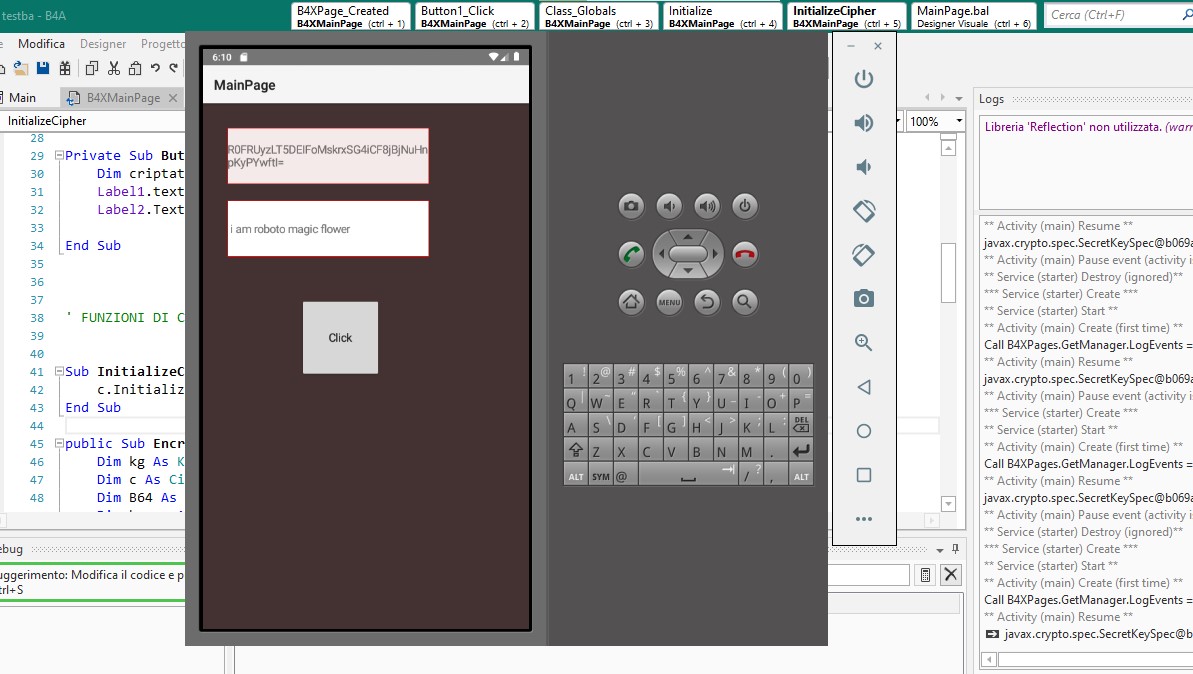Image resolution: width=1193 pixels, height=674 pixels.
Task: Tap encrypted text label in emulator
Action: point(328,156)
